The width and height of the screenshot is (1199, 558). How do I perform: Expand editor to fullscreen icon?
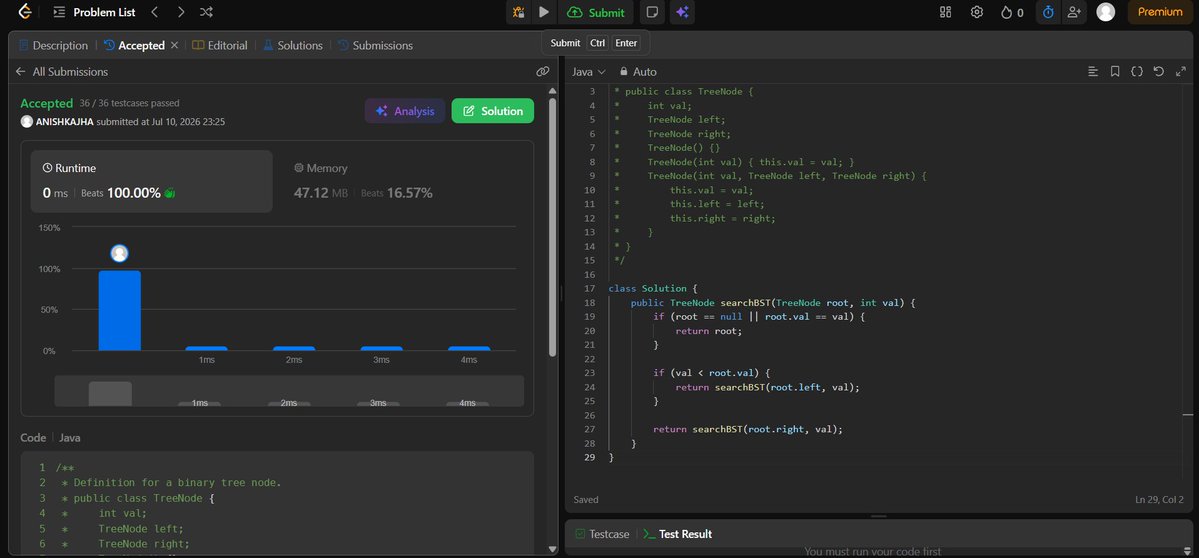1181,72
